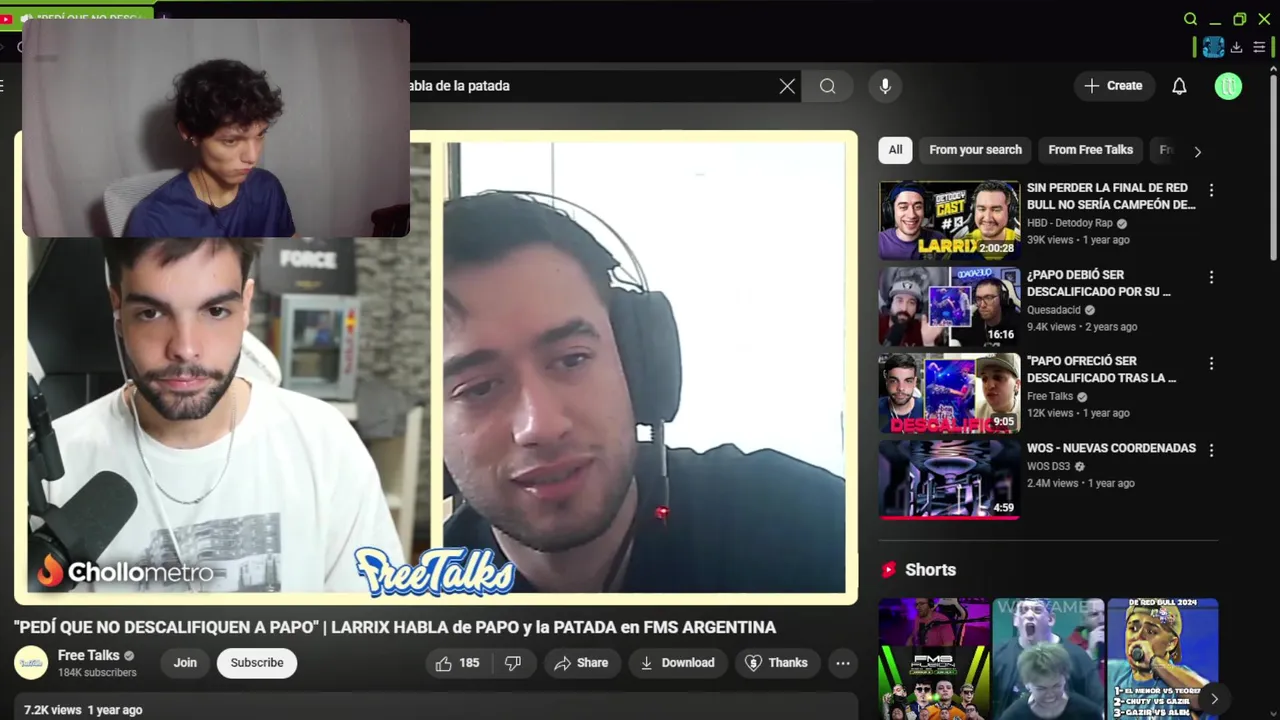1280x720 pixels.
Task: Show more filter chips with arrow
Action: pos(1197,151)
